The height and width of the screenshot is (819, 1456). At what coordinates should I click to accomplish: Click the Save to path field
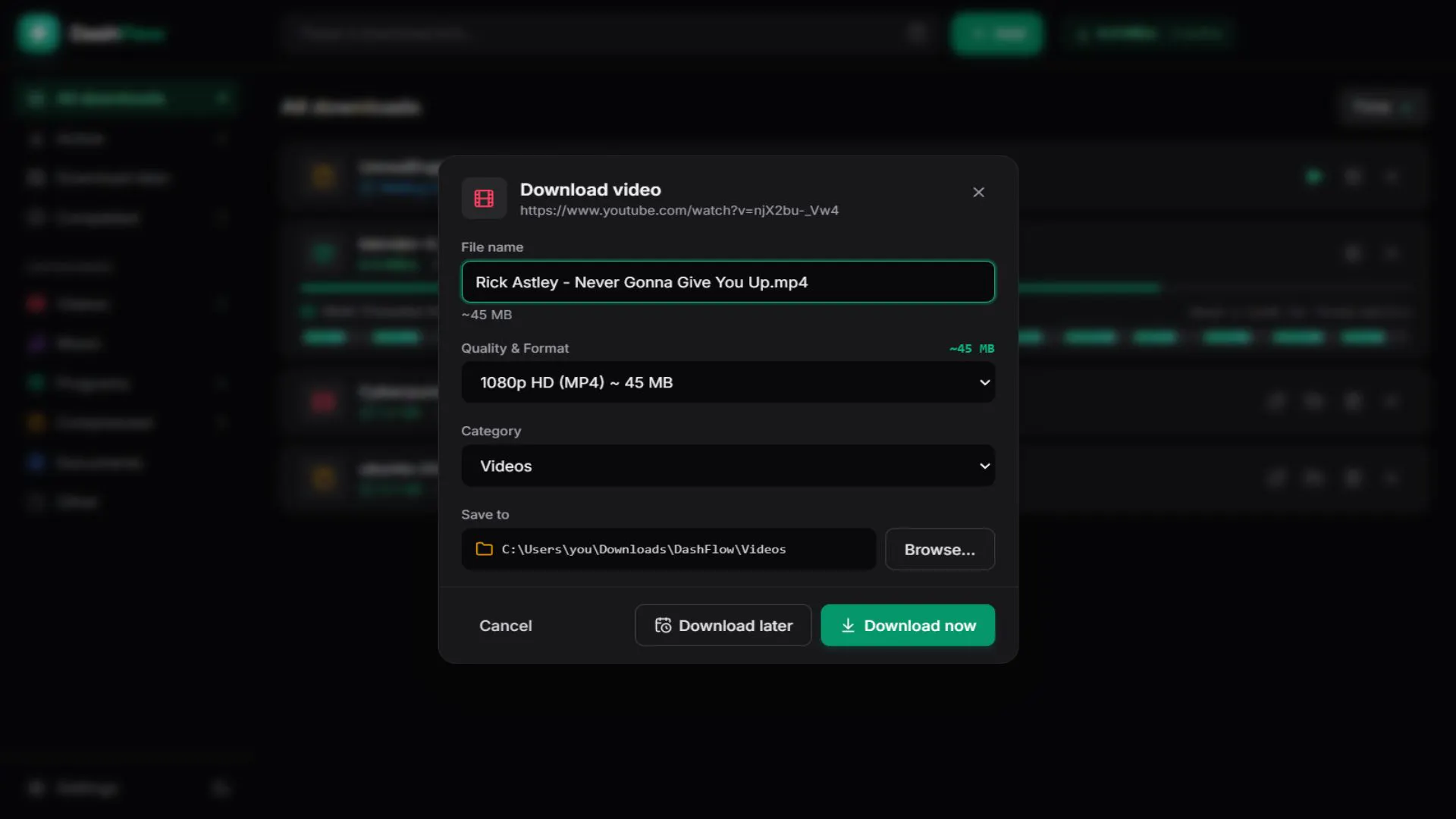tap(669, 549)
